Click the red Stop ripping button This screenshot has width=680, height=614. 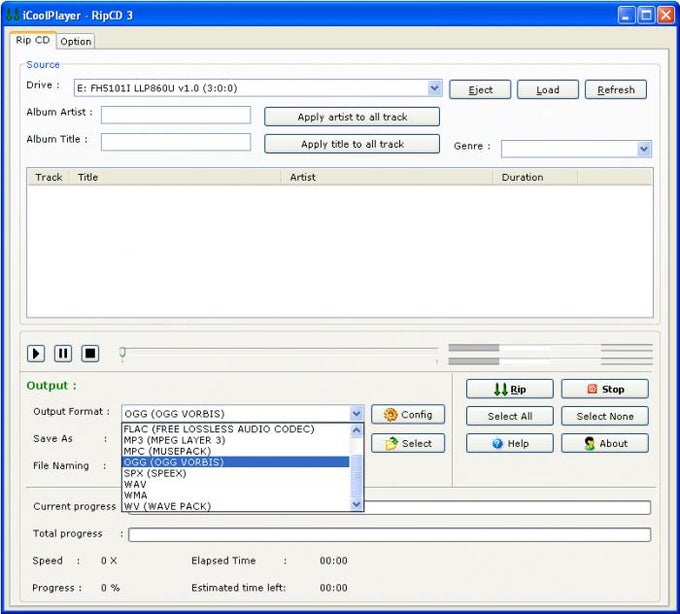tap(605, 389)
